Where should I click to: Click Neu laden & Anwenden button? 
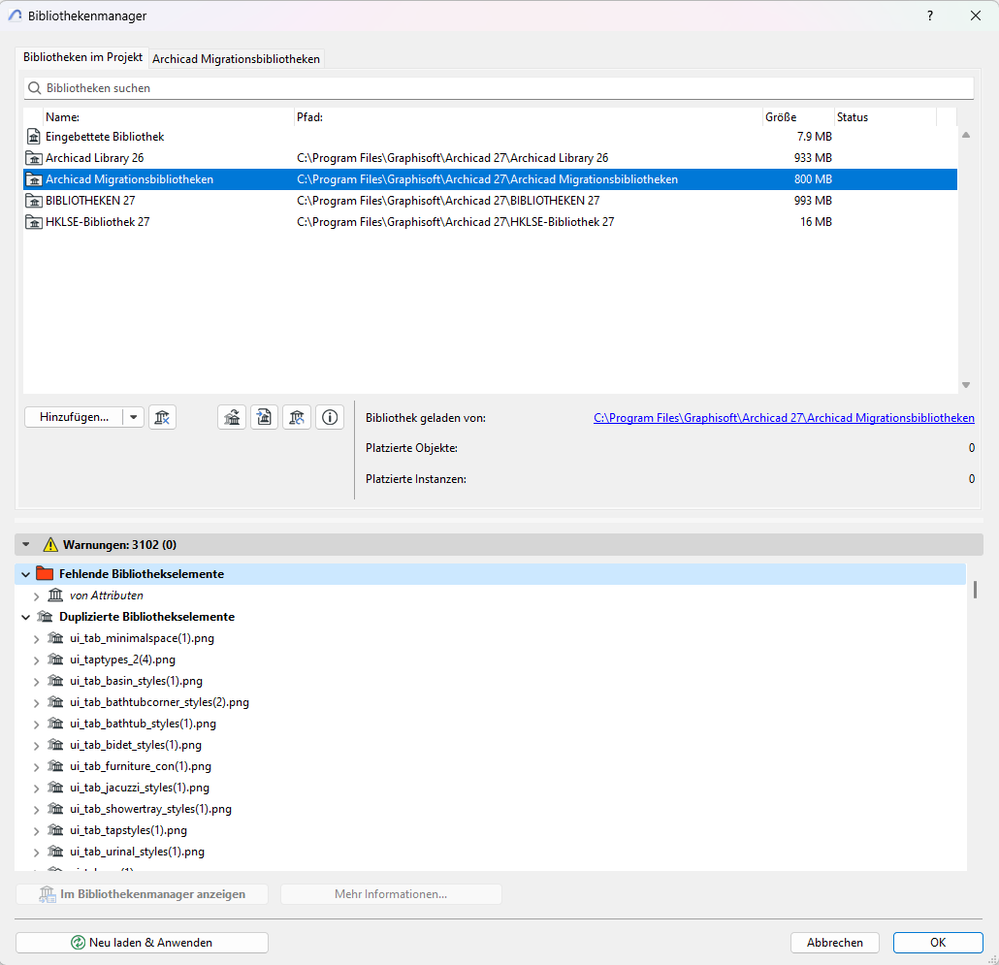tap(142, 942)
